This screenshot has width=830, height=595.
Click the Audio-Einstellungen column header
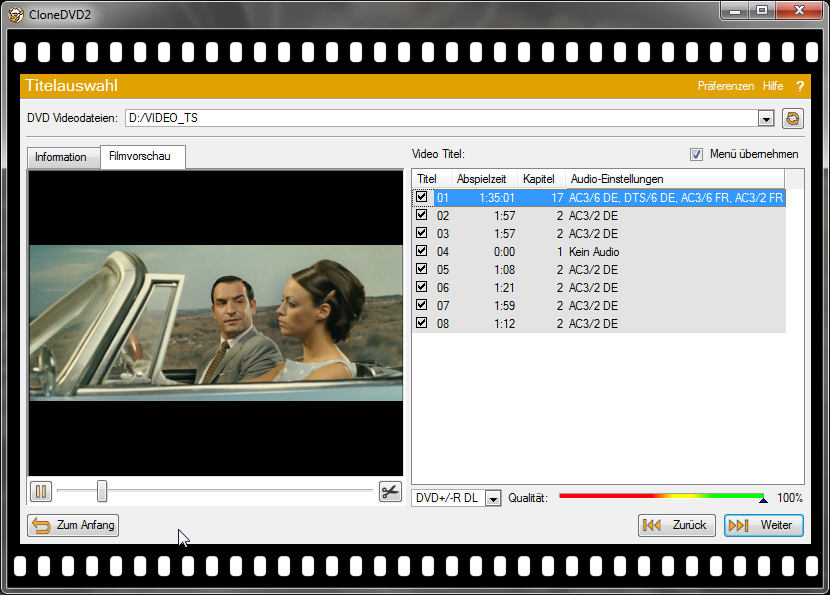[x=675, y=179]
